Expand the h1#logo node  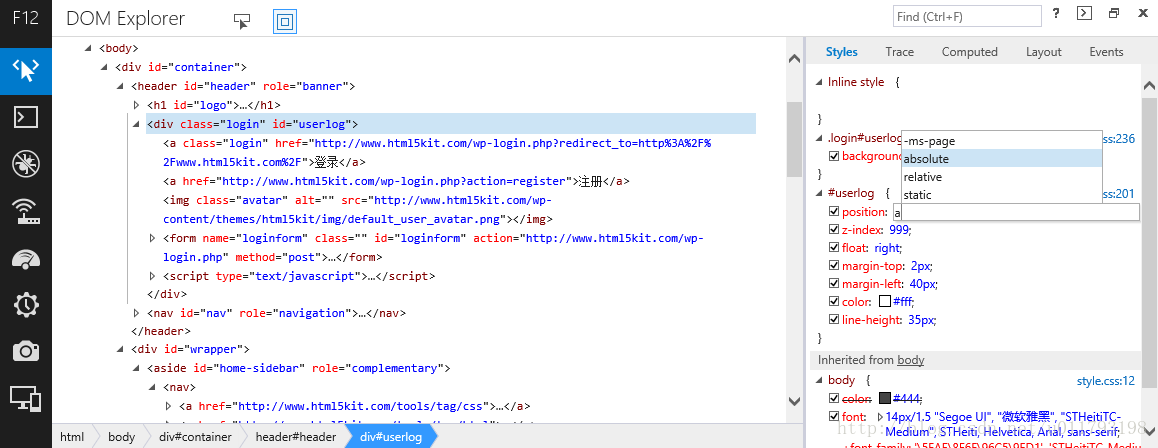tap(137, 106)
